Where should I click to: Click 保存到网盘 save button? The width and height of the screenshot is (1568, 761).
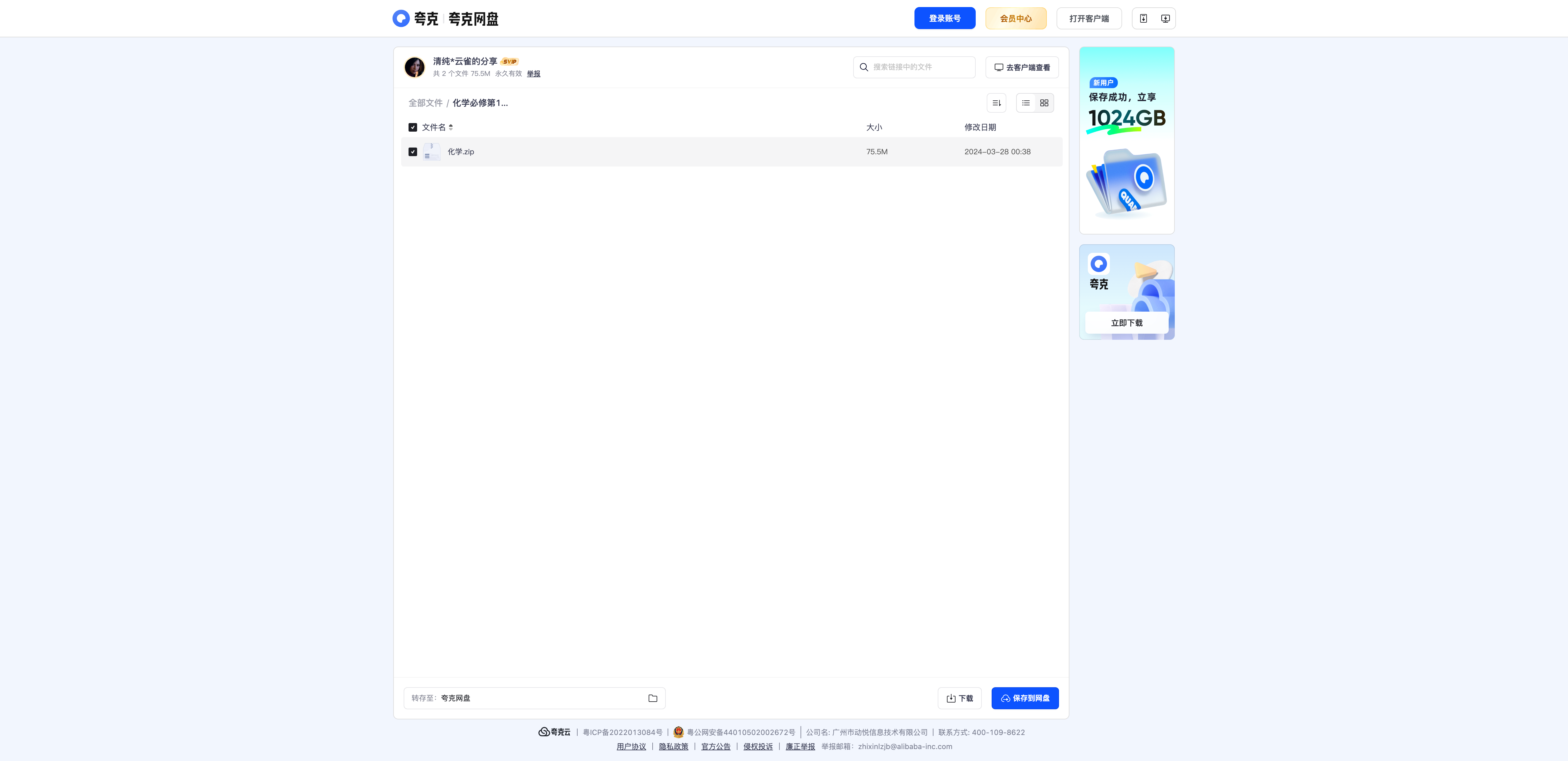[x=1025, y=698]
